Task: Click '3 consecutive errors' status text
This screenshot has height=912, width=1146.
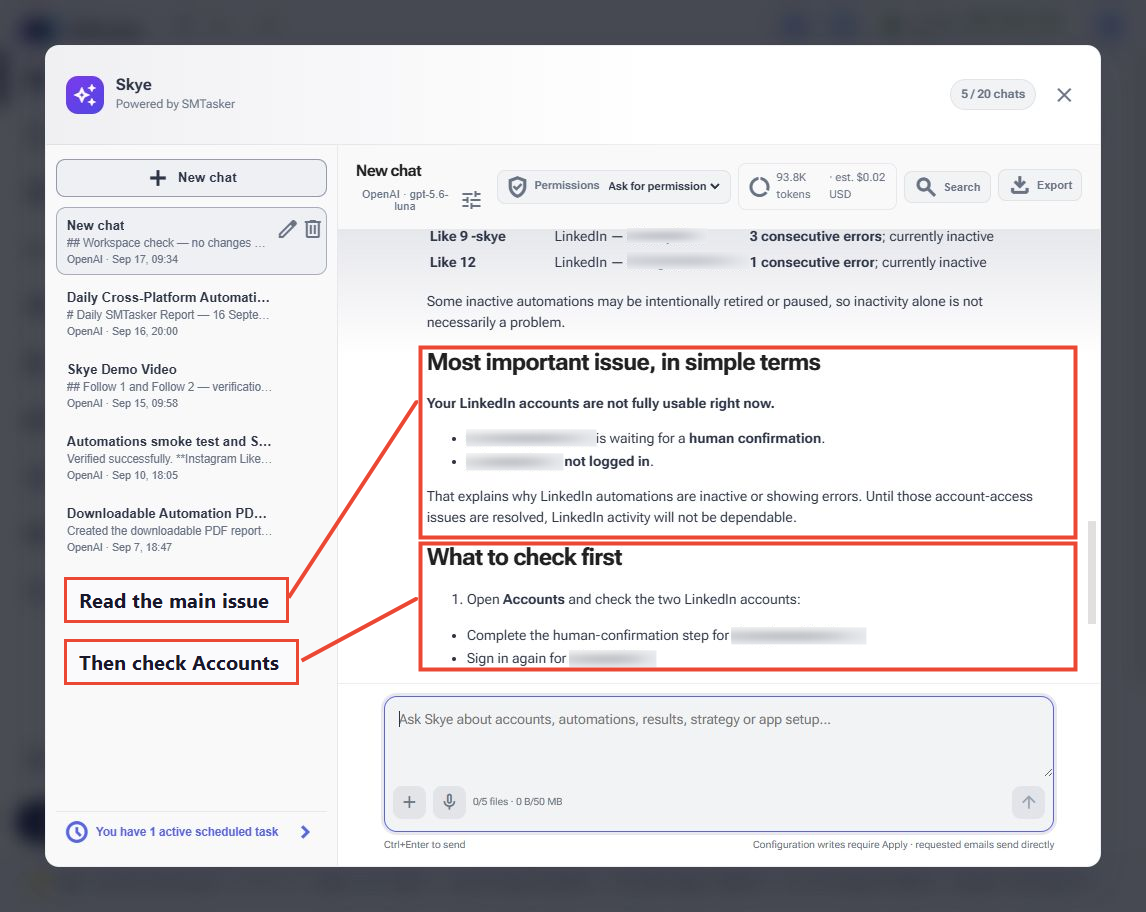Action: point(815,236)
